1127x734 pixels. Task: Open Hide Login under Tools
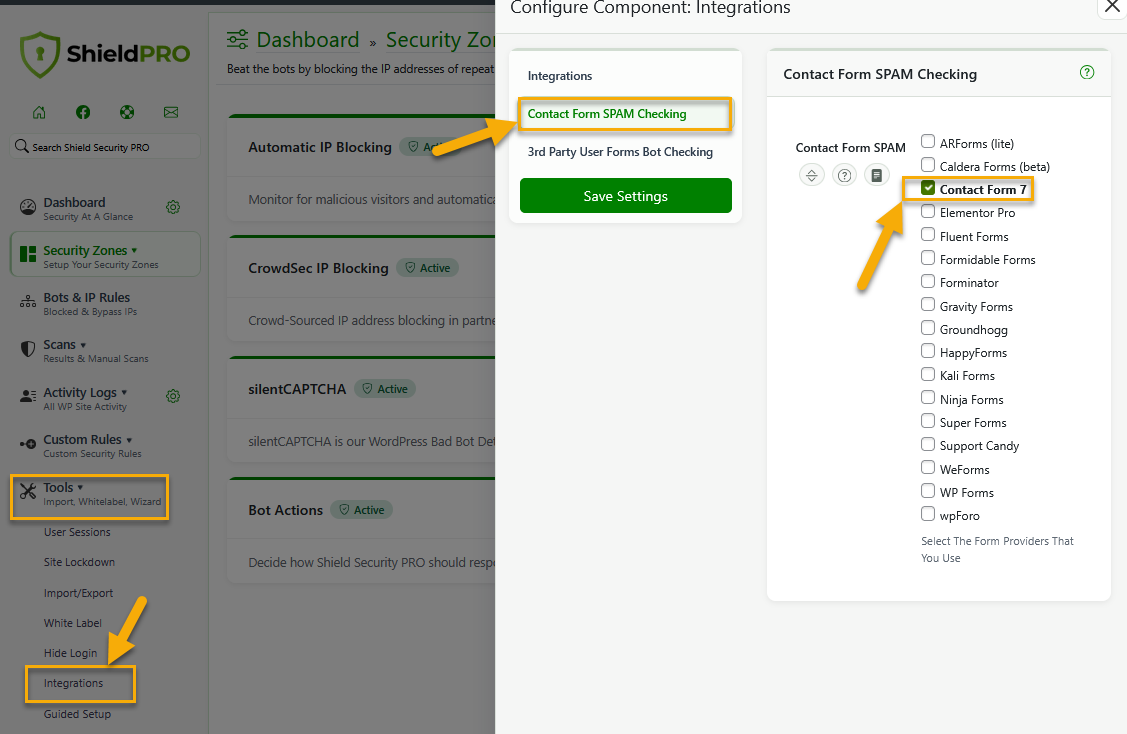[70, 653]
